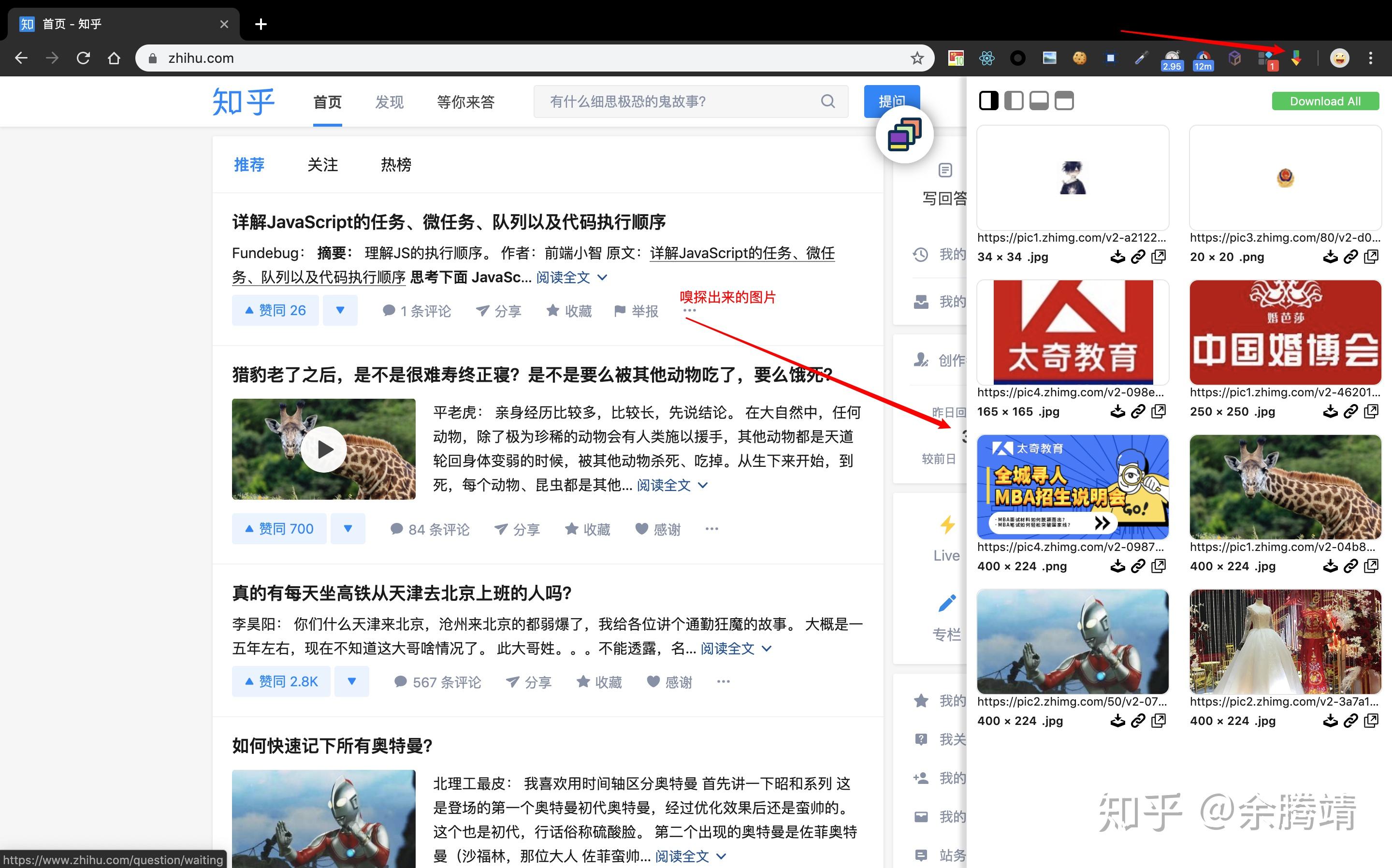
Task: Upvote with 赞同 26 button
Action: tap(275, 311)
